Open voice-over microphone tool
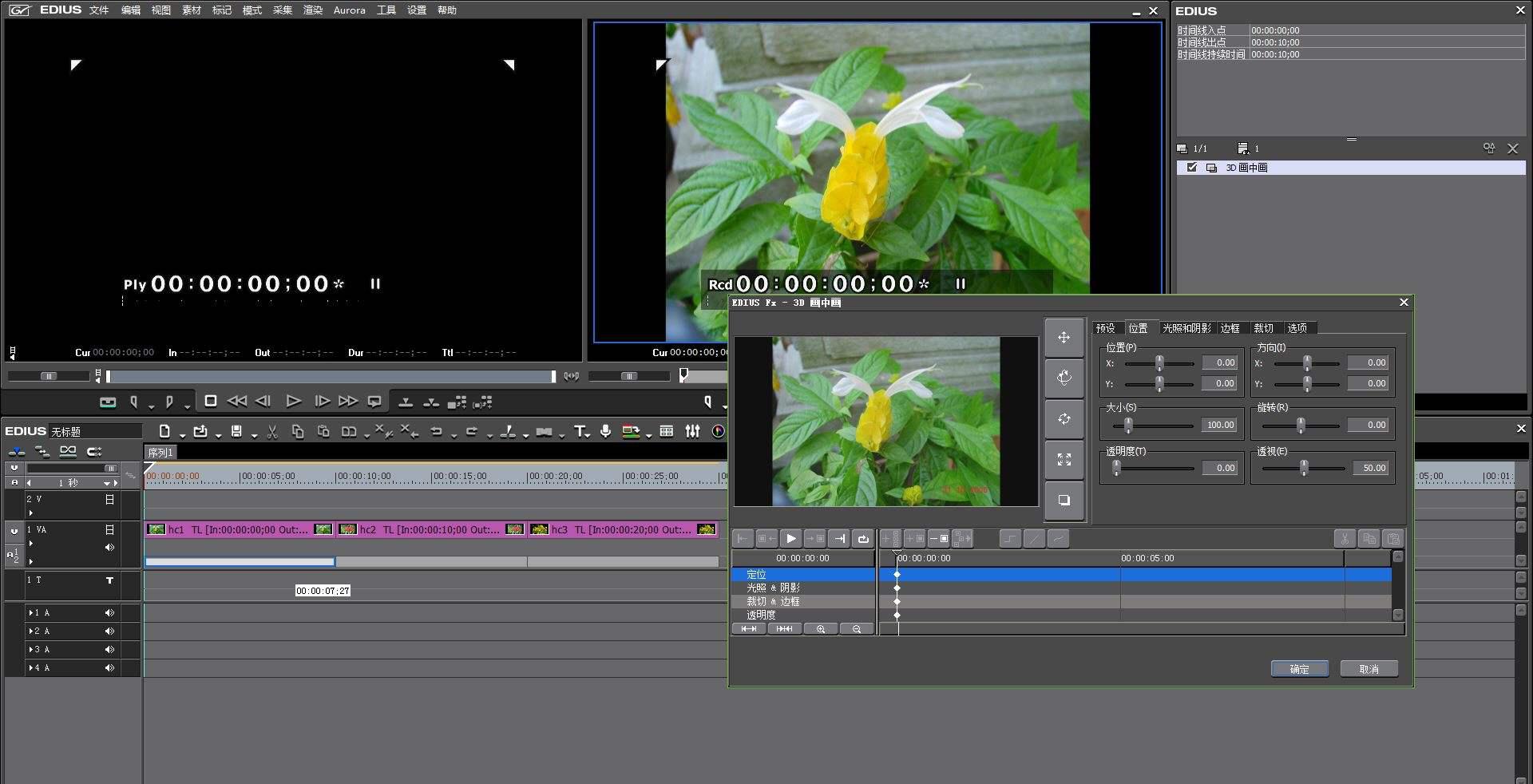The image size is (1533, 784). click(x=606, y=431)
